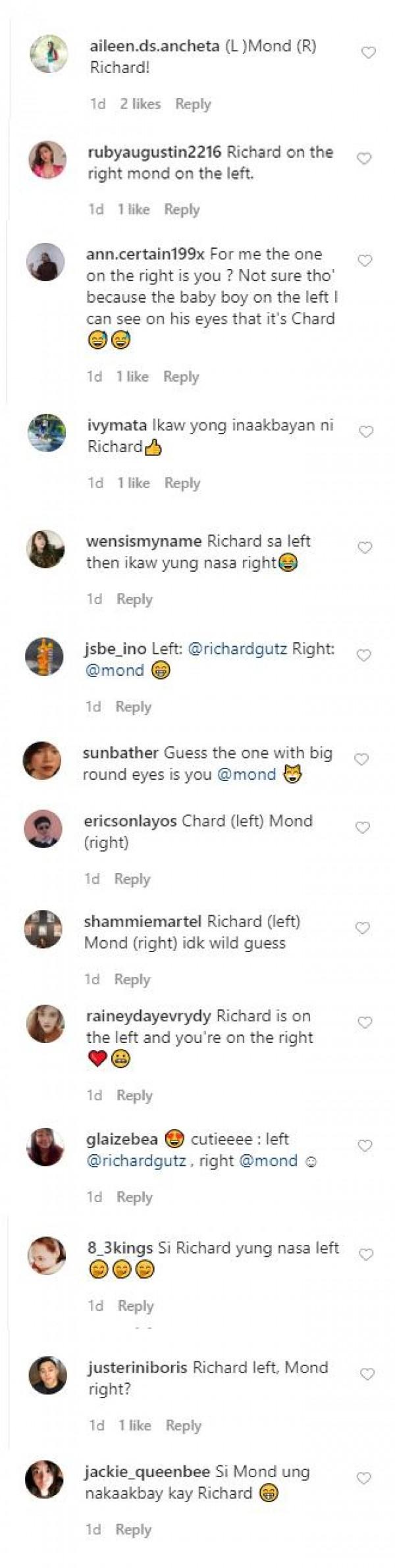
Task: Open aileen.ds.ancheta's profile picture
Action: (49, 53)
